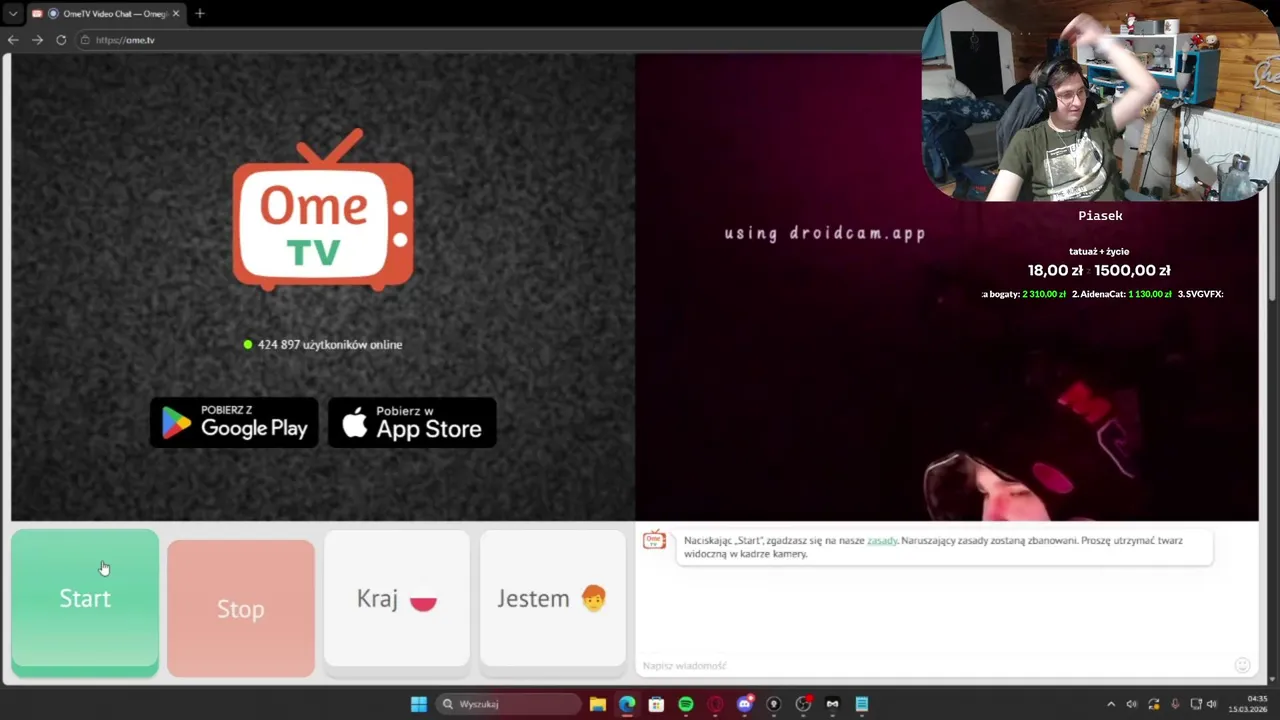Open a new browser tab

[x=200, y=14]
